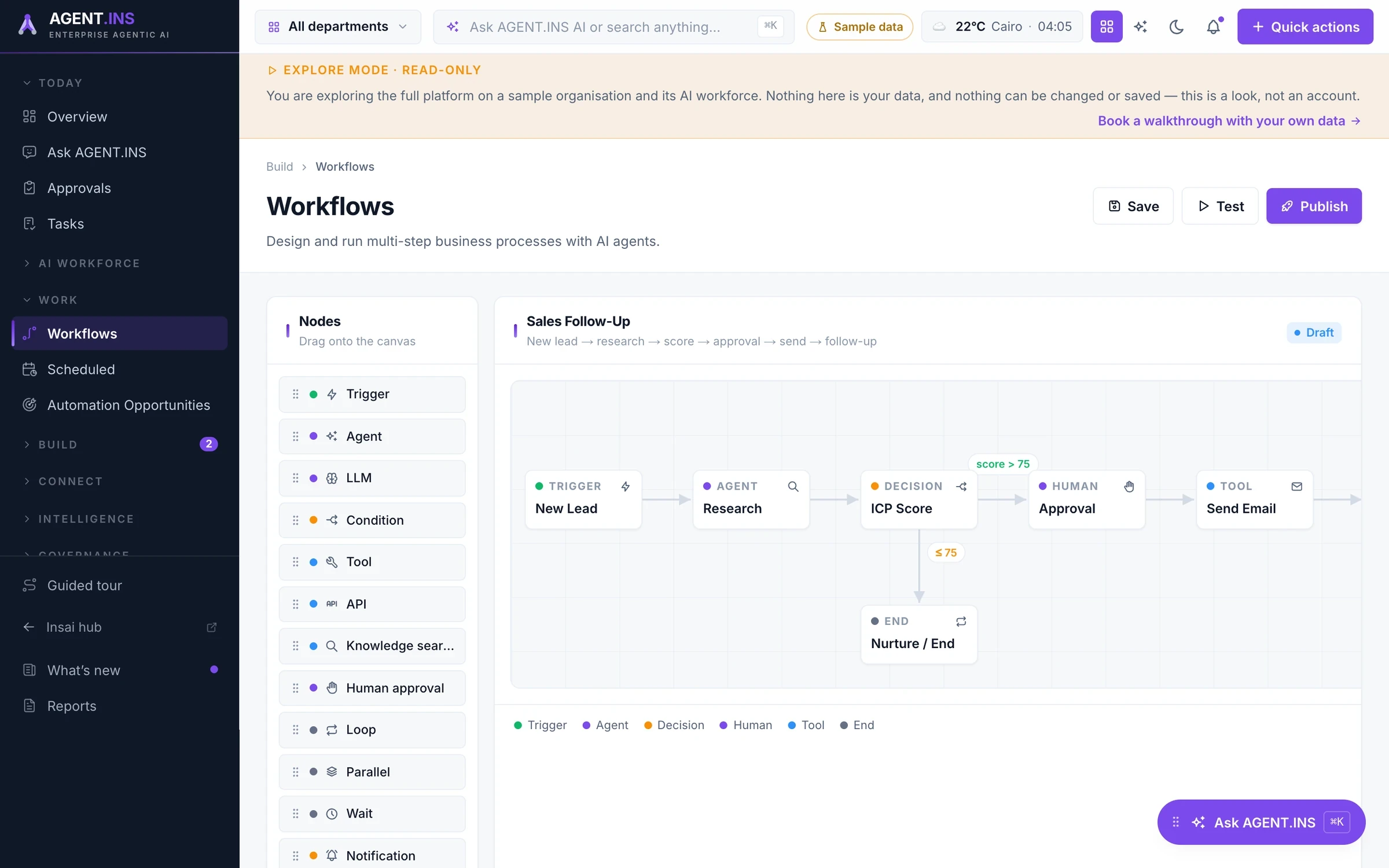Click Build in the breadcrumb

(280, 167)
